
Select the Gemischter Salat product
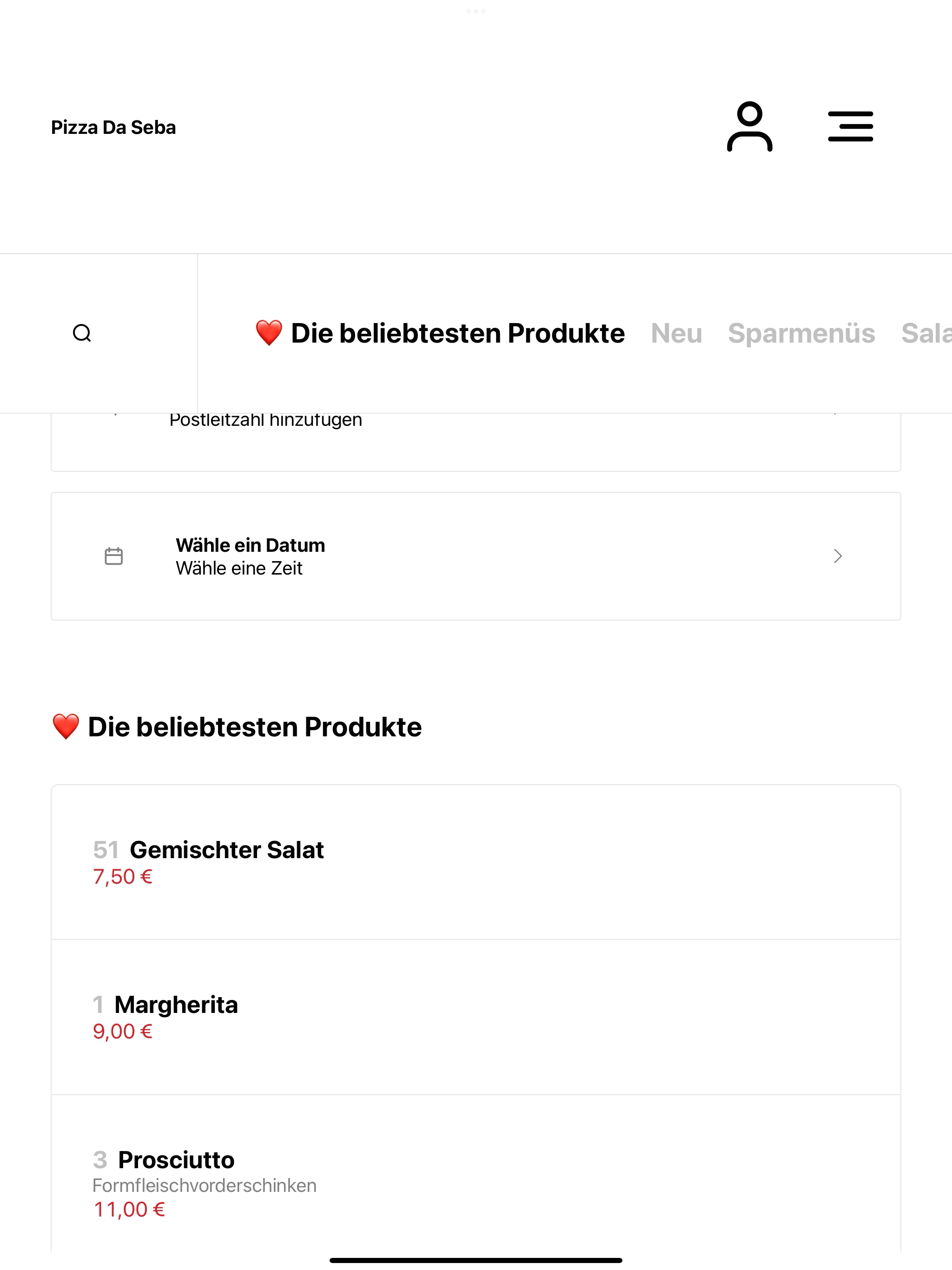[x=476, y=862]
